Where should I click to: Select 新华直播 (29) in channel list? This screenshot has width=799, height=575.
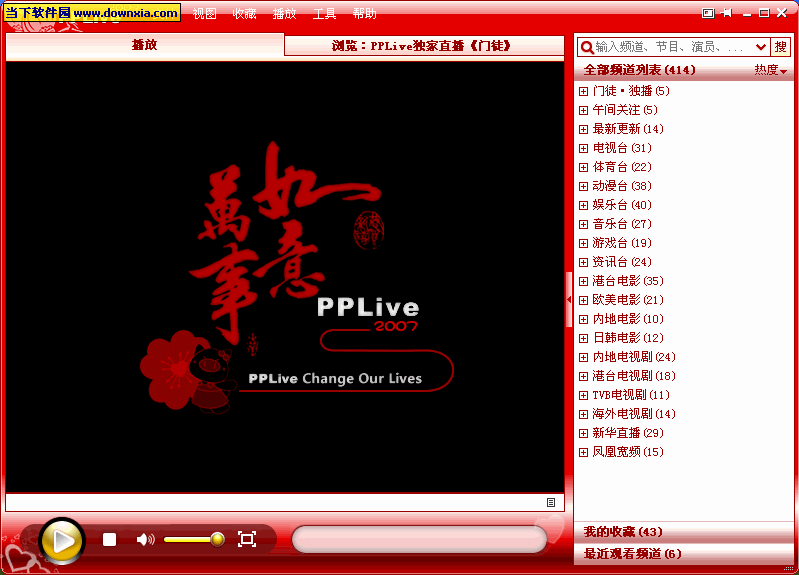pyautogui.click(x=628, y=433)
